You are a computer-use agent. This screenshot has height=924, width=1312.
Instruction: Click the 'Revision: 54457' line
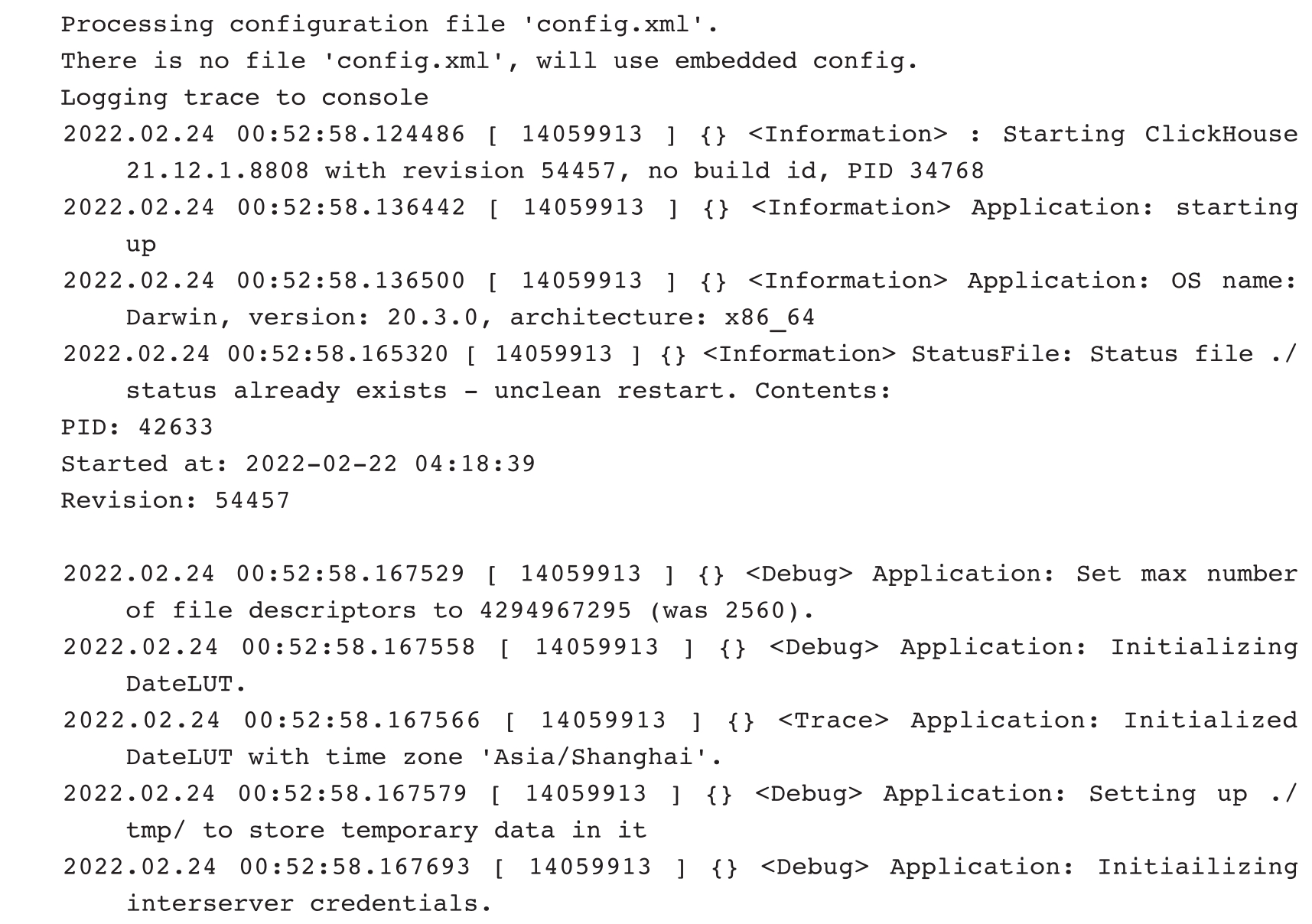[176, 500]
